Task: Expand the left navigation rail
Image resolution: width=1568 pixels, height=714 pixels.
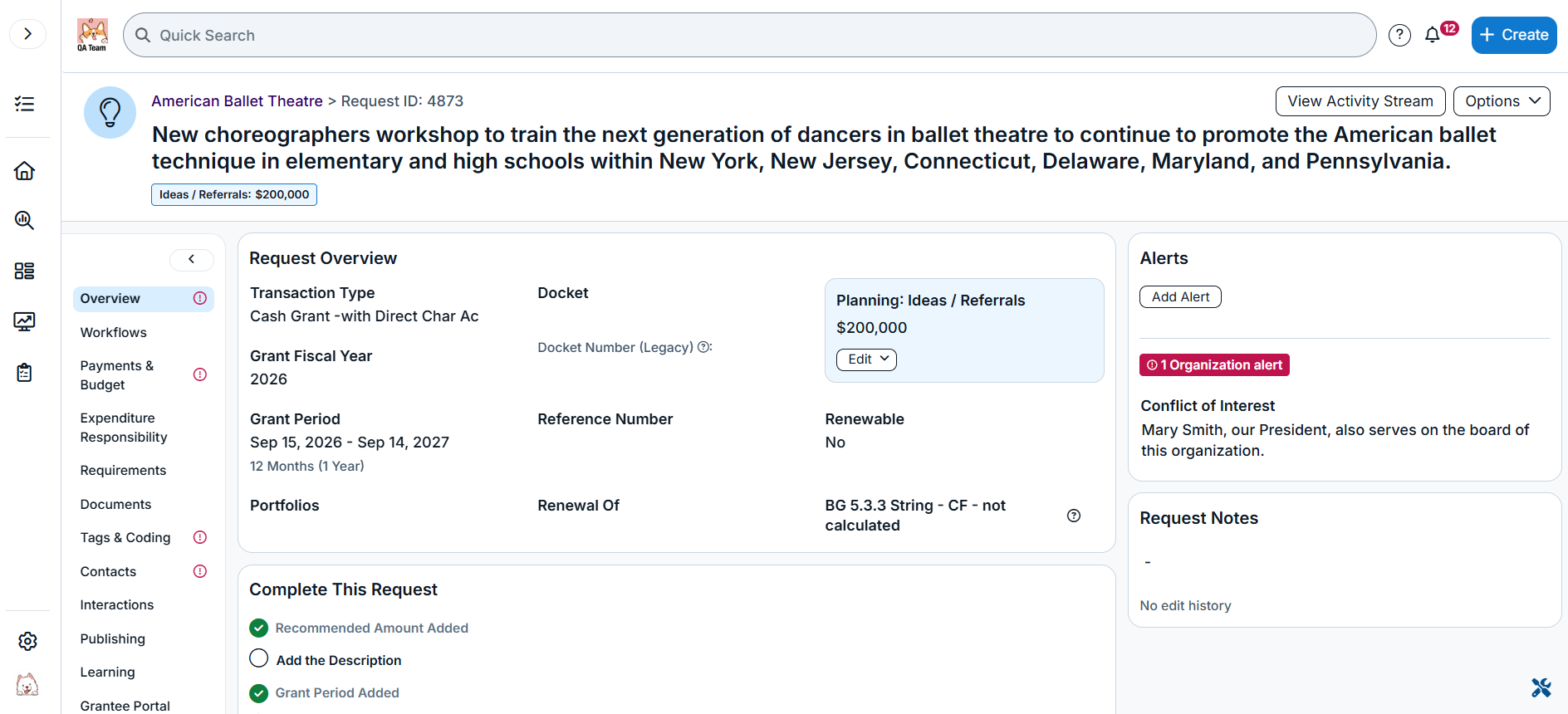Action: click(x=27, y=34)
